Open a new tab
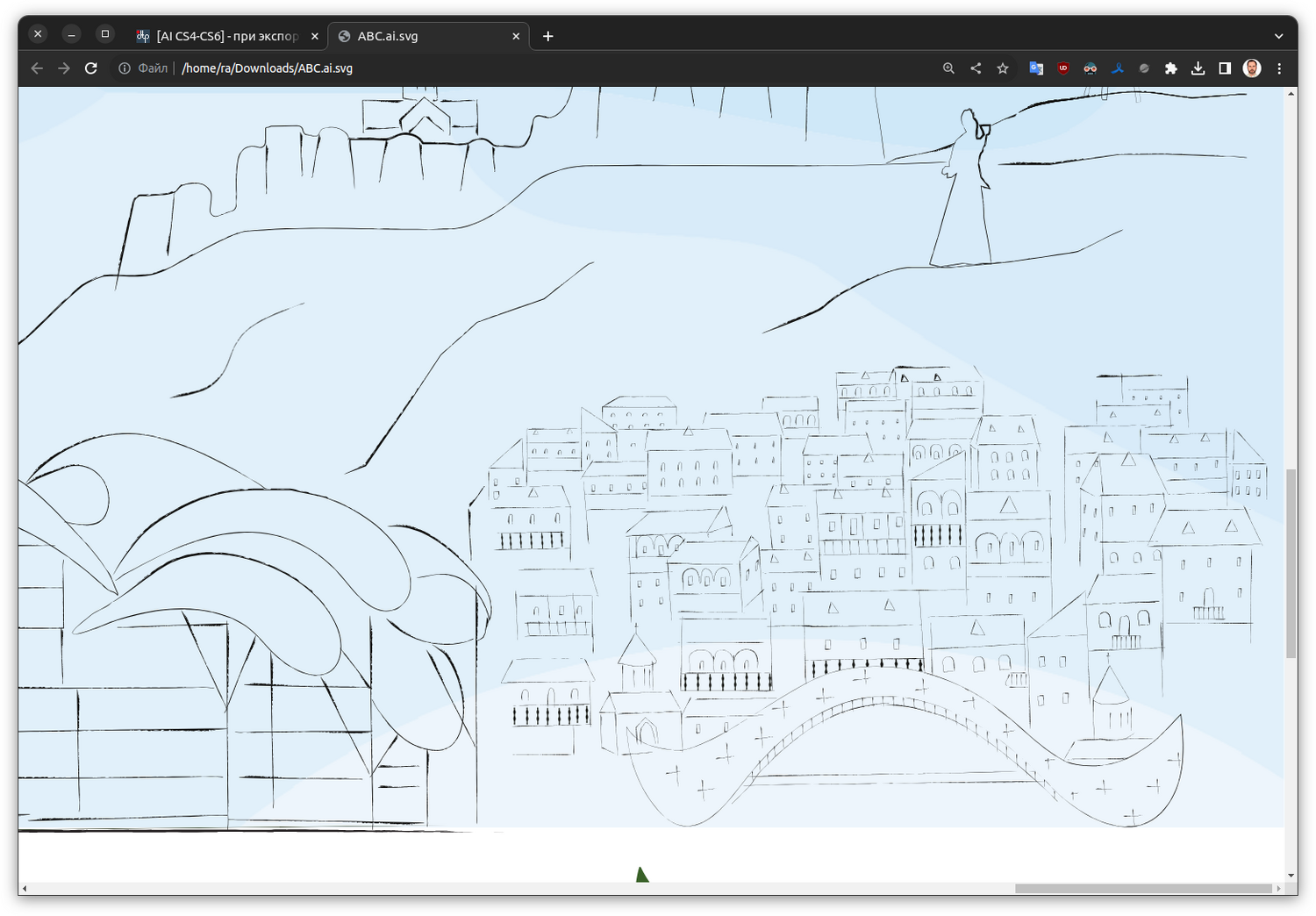Viewport: 1316px width, 916px height. 548,36
